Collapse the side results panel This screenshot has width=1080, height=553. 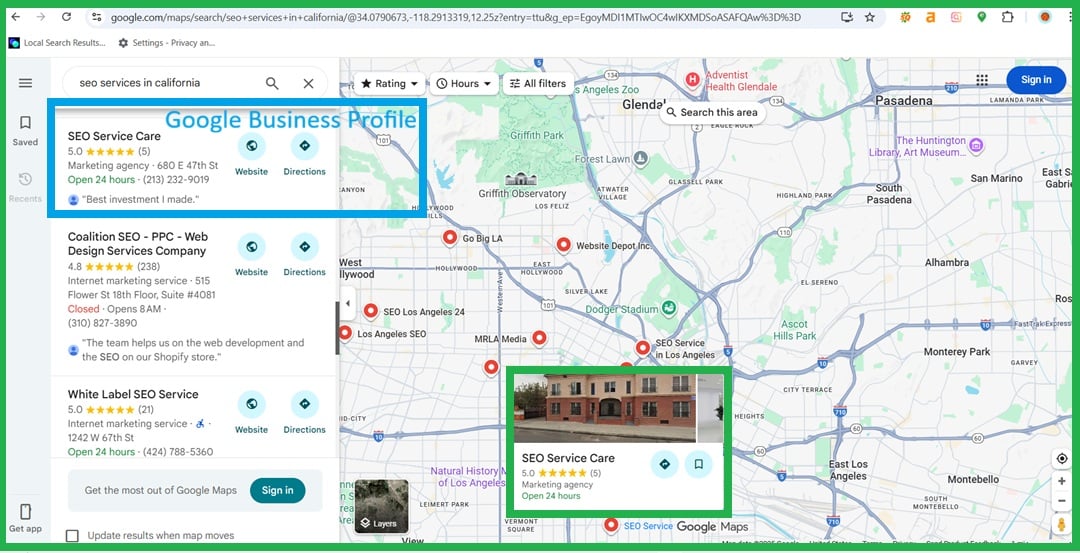347,304
